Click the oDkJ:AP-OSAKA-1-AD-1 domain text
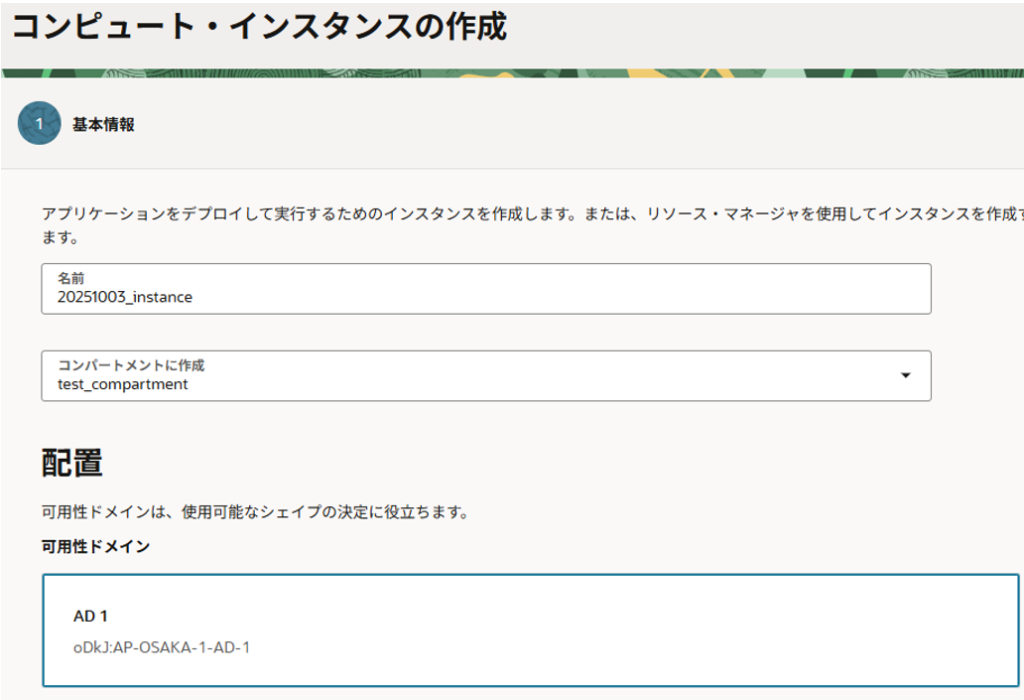The image size is (1024, 700). pyautogui.click(x=161, y=647)
